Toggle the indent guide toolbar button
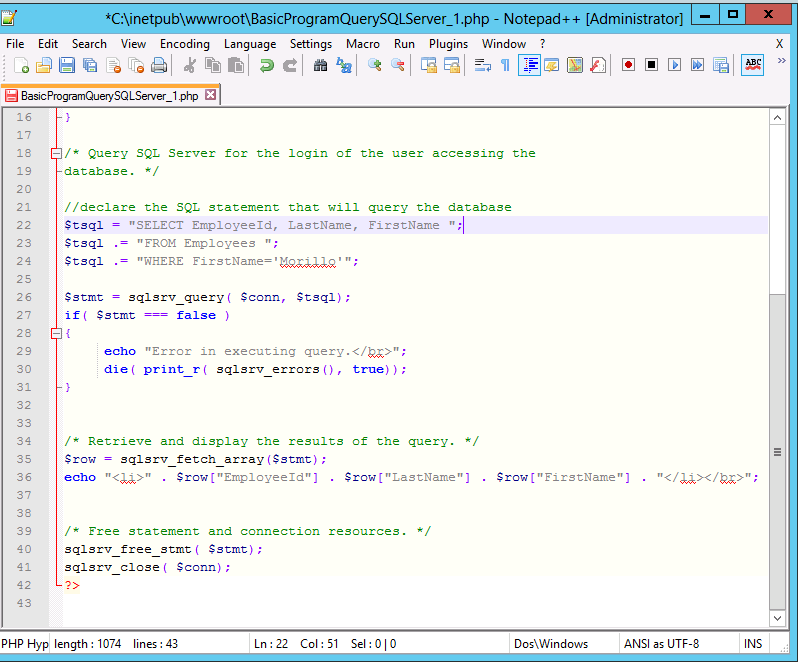 pyautogui.click(x=529, y=65)
